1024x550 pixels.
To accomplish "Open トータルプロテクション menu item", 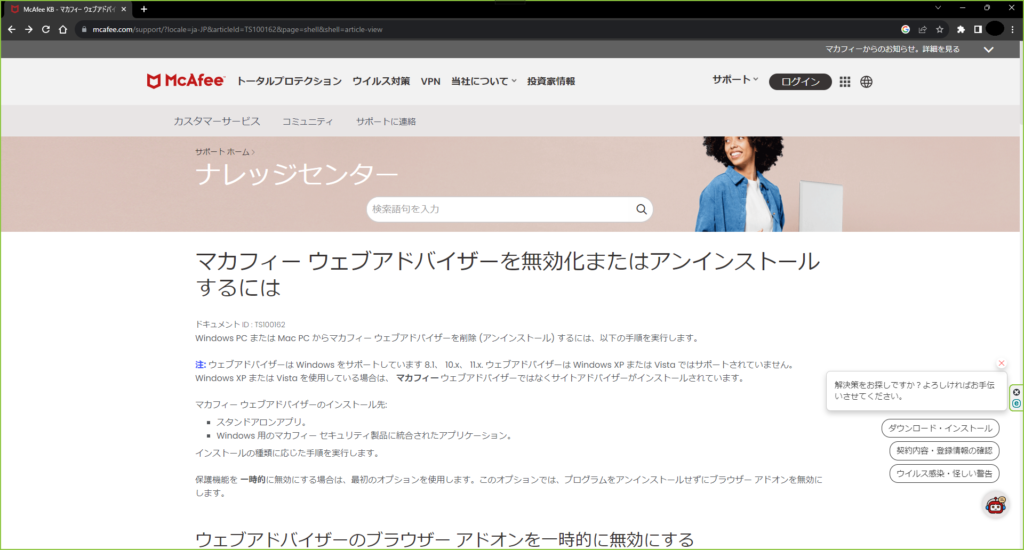I will 289,81.
